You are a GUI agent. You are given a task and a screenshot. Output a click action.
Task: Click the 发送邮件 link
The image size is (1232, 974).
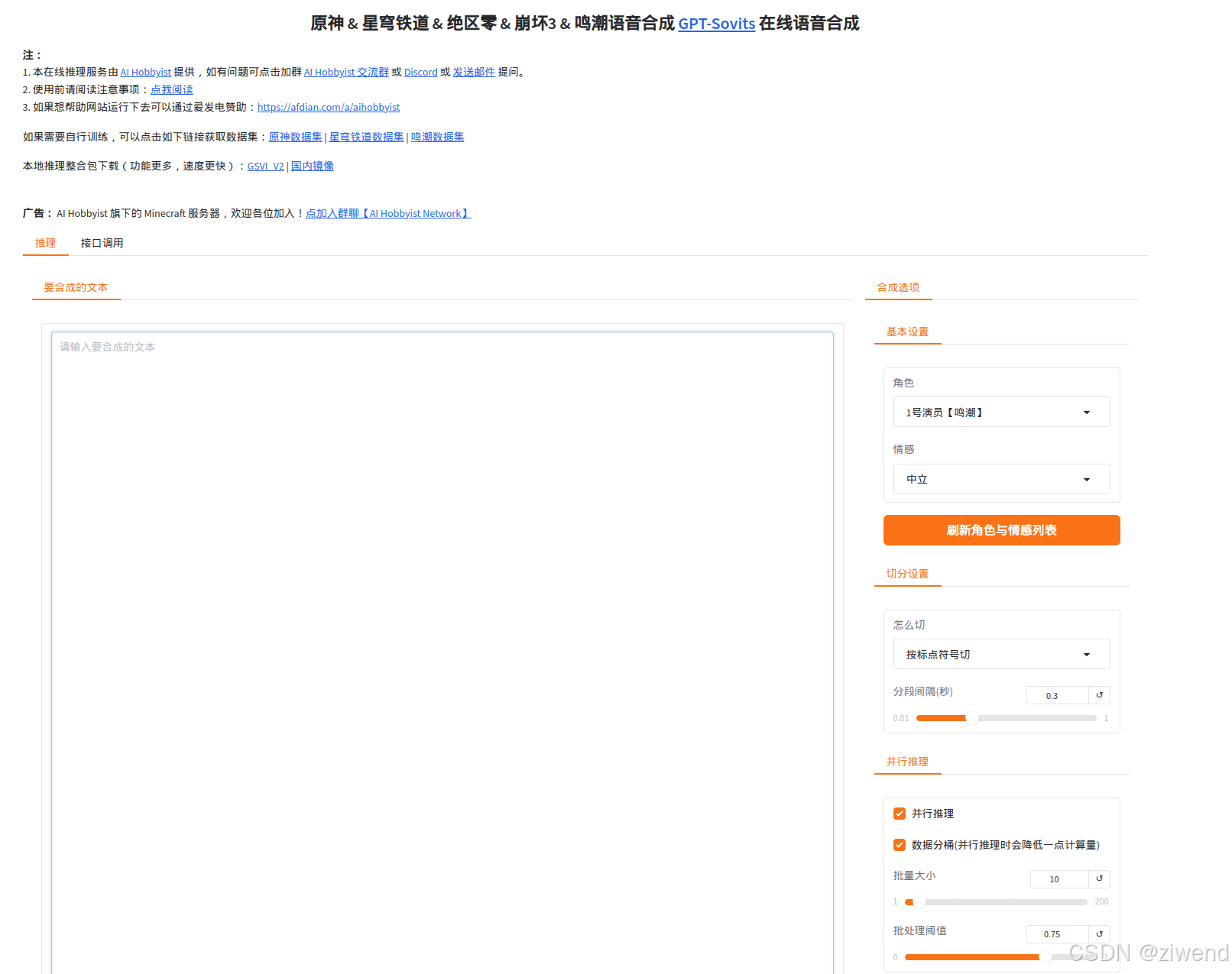(x=474, y=73)
